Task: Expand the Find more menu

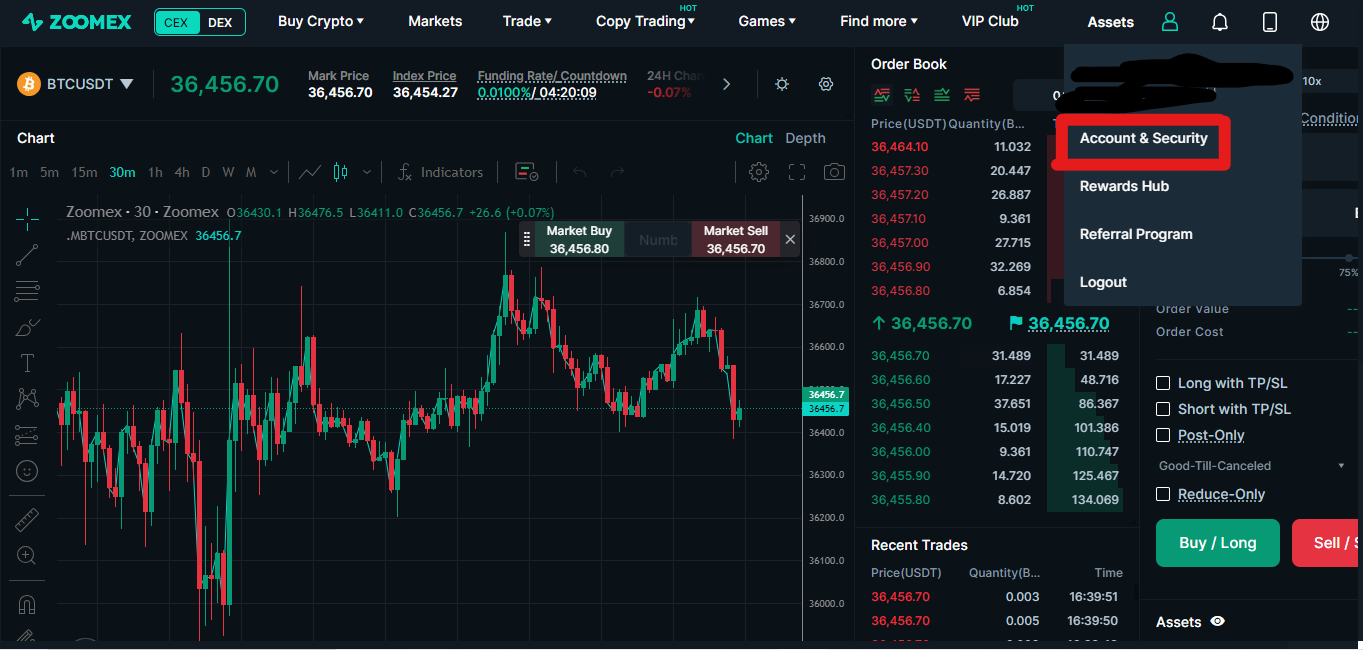Action: (x=878, y=21)
